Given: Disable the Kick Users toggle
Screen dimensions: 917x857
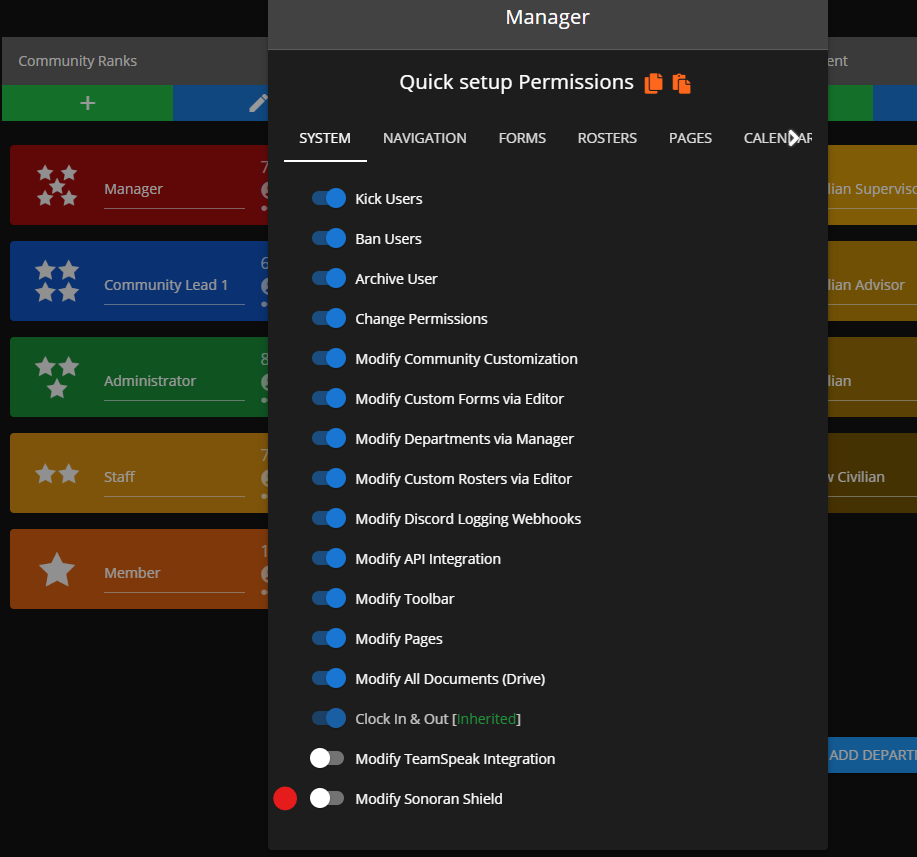Looking at the screenshot, I should click(328, 199).
